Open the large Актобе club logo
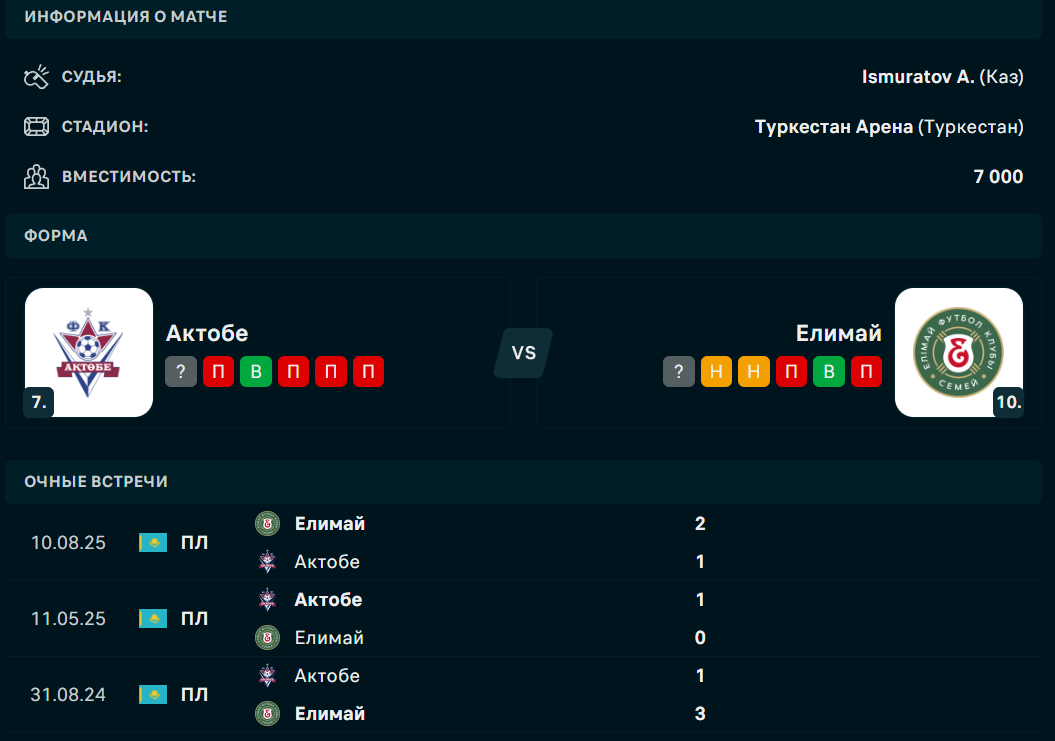 (89, 352)
